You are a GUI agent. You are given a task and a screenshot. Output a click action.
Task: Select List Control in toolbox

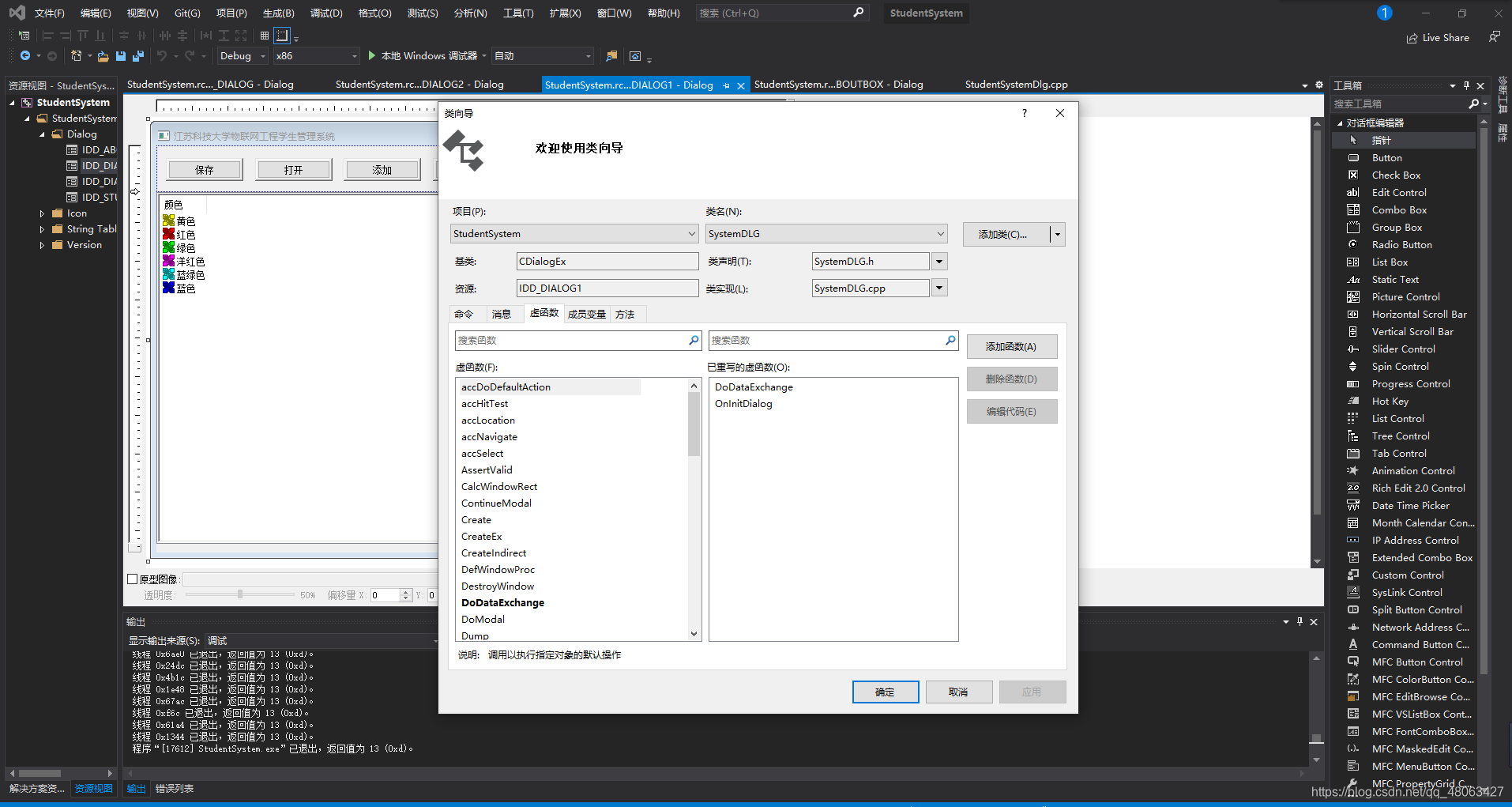(1403, 419)
